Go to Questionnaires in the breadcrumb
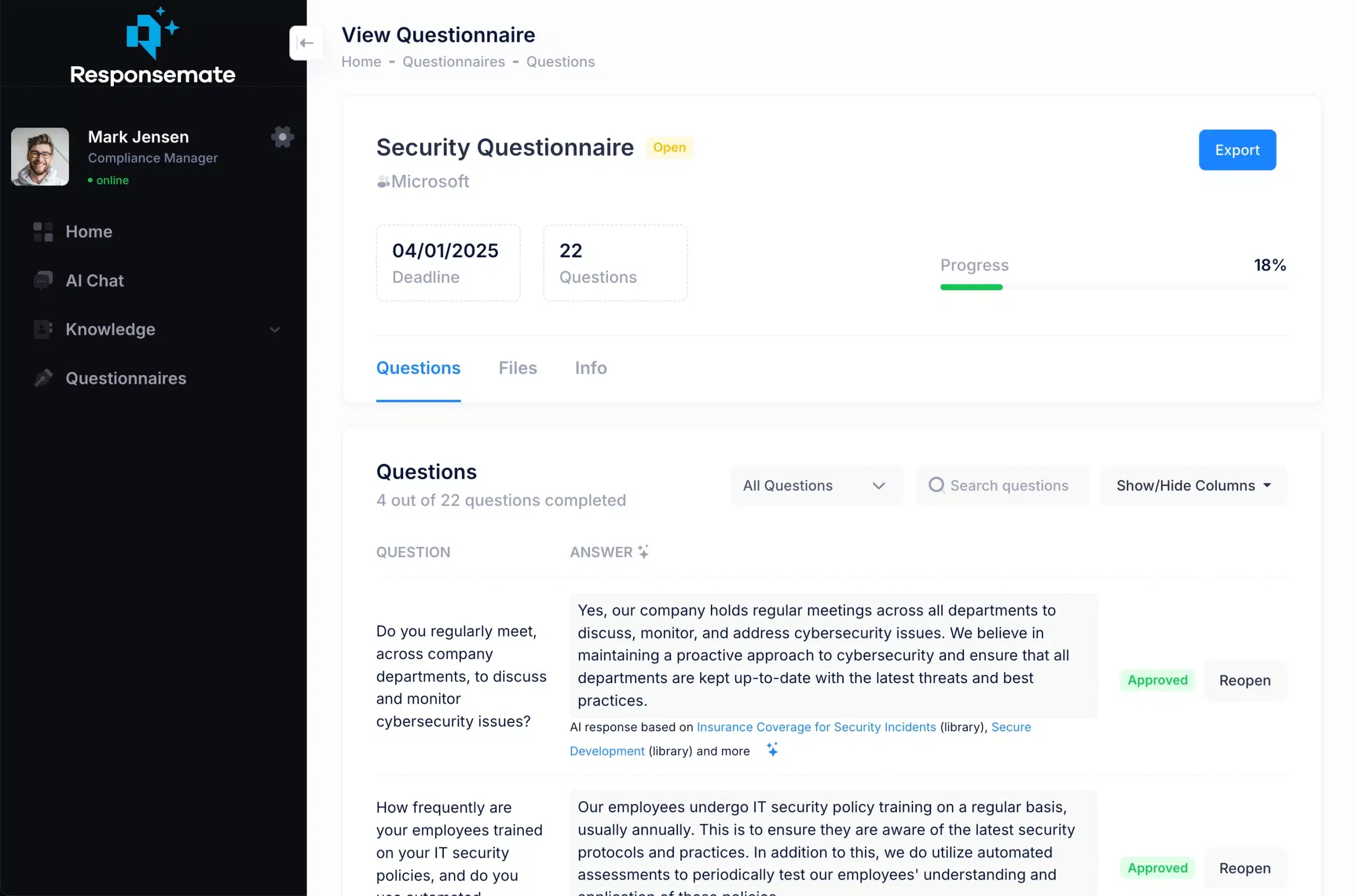This screenshot has height=896, width=1356. (x=453, y=62)
